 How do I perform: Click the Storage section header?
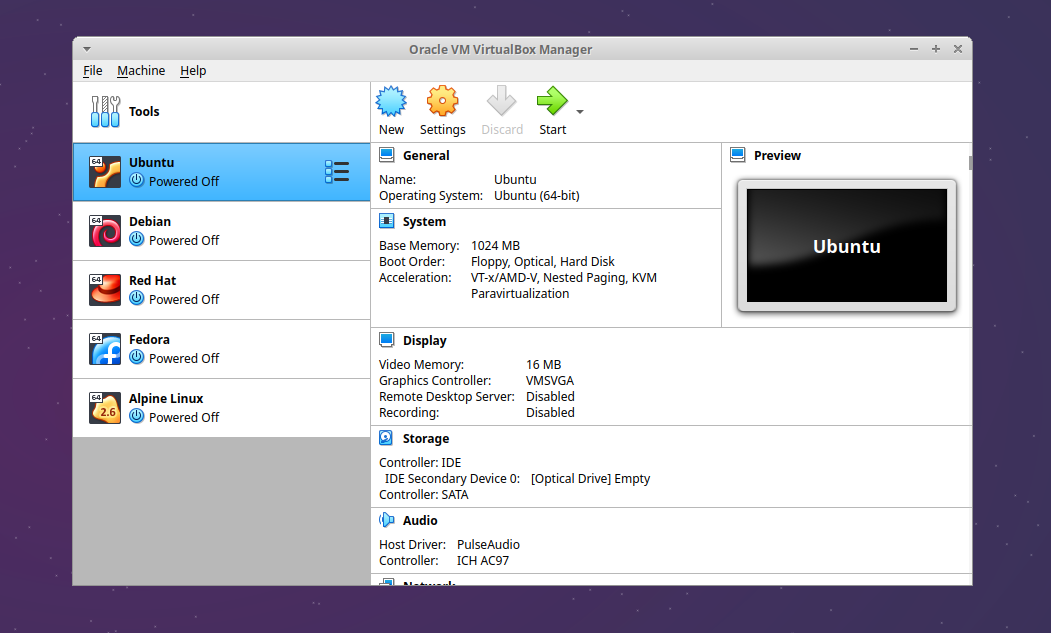pyautogui.click(x=425, y=439)
